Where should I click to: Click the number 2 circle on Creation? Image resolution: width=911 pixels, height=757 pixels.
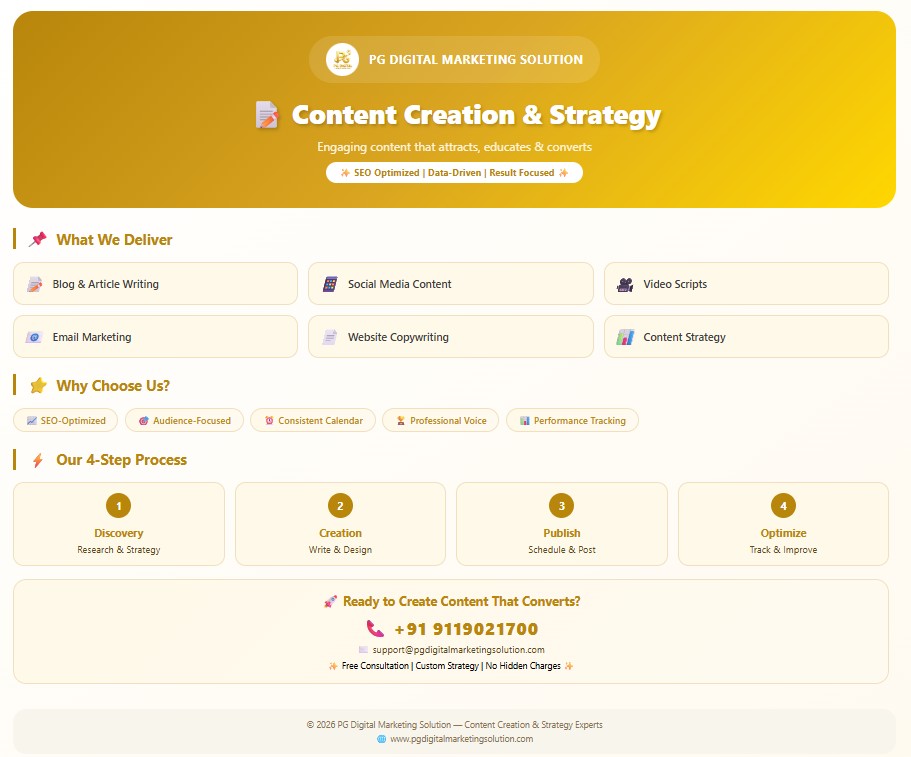[x=340, y=505]
